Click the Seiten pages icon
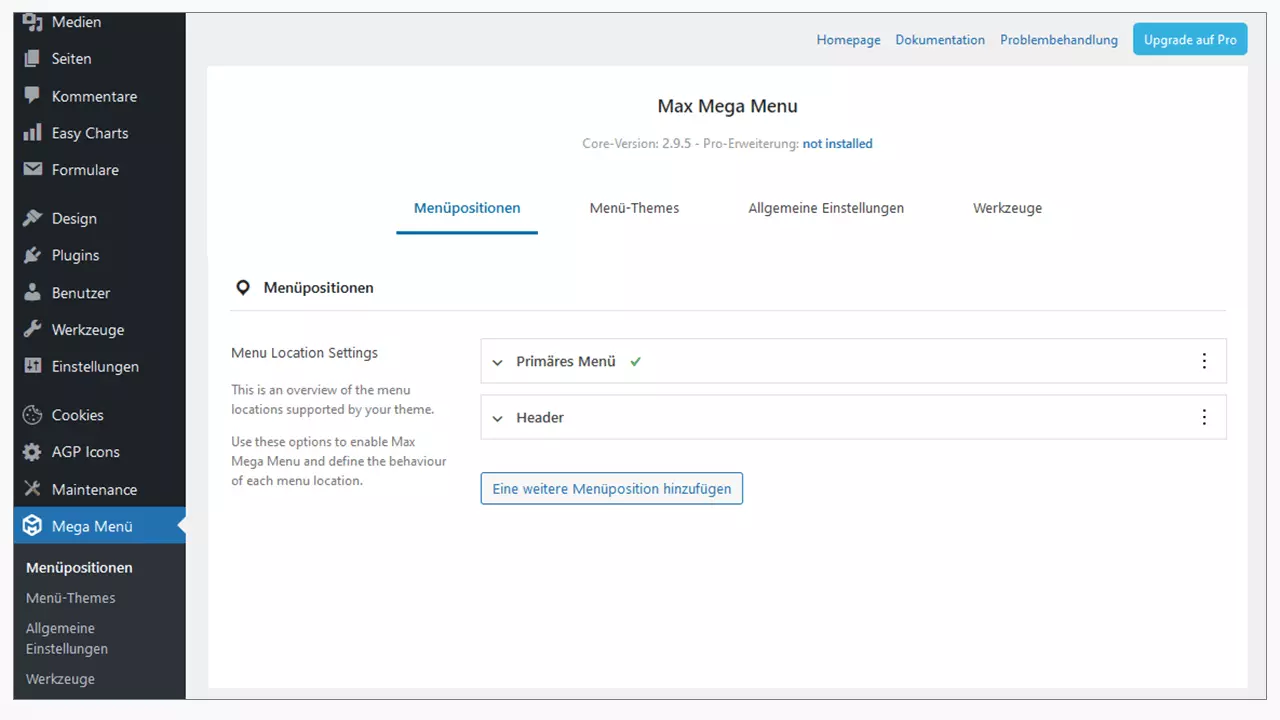 [32, 59]
